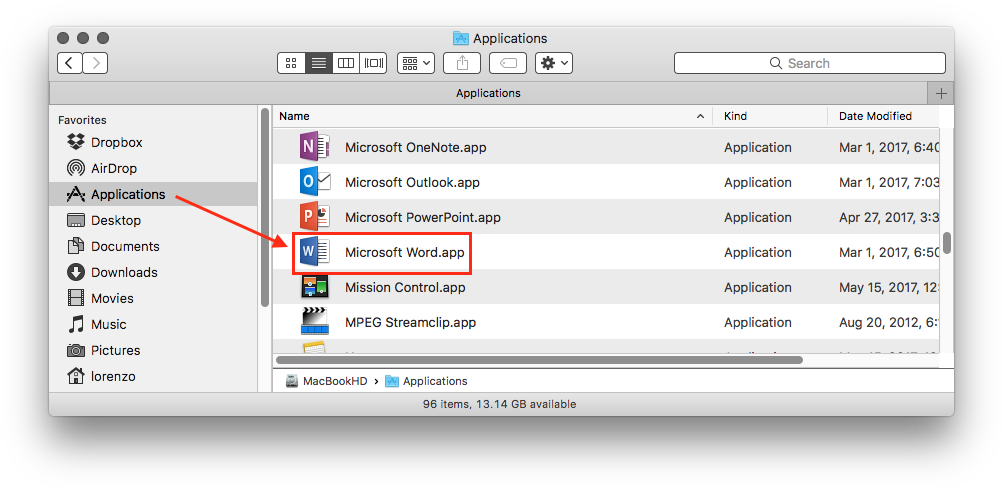Open Documents in the sidebar
This screenshot has height=490, width=1002.
coord(153,247)
